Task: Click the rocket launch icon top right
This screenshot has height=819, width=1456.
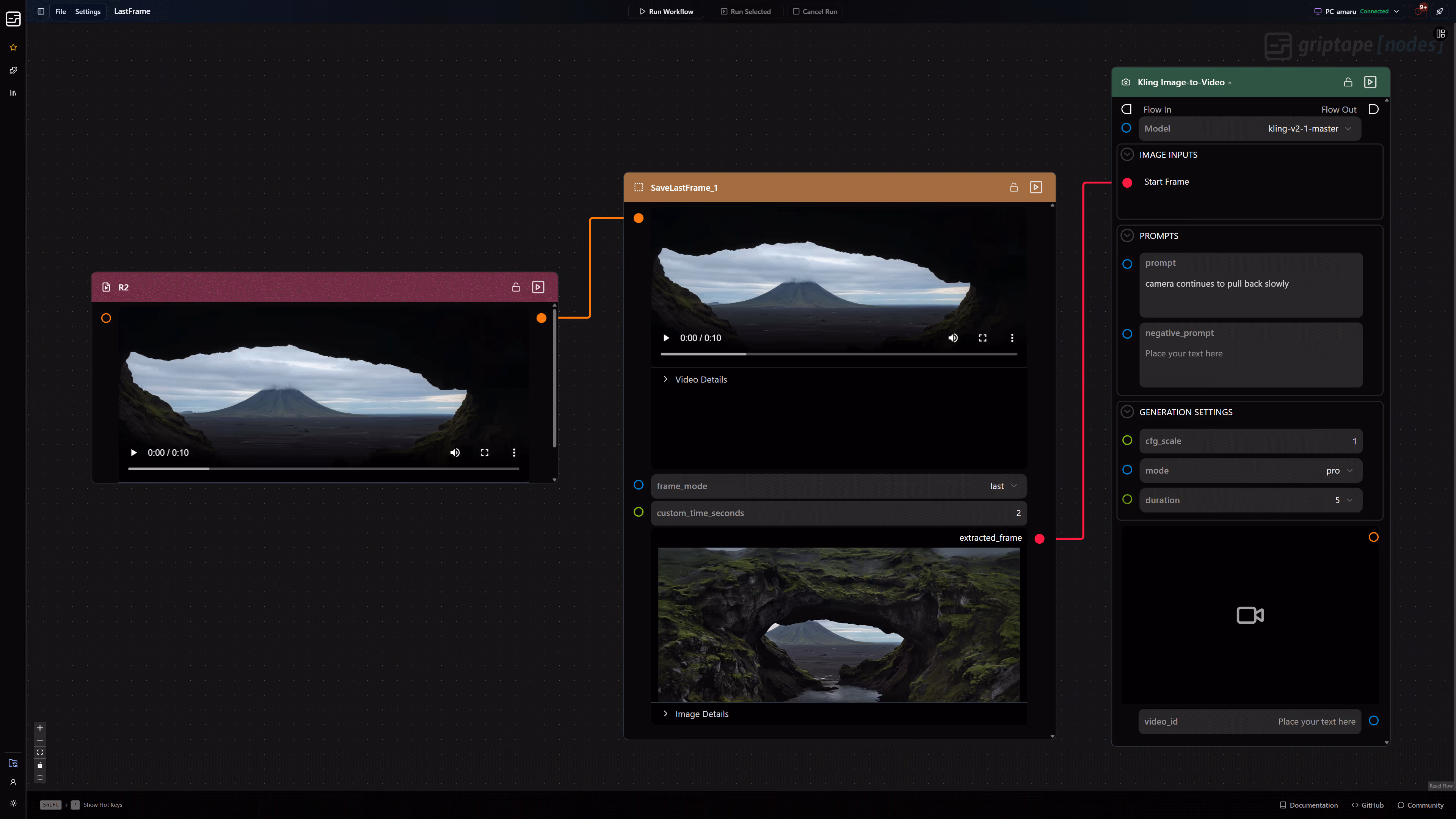Action: (x=1440, y=11)
